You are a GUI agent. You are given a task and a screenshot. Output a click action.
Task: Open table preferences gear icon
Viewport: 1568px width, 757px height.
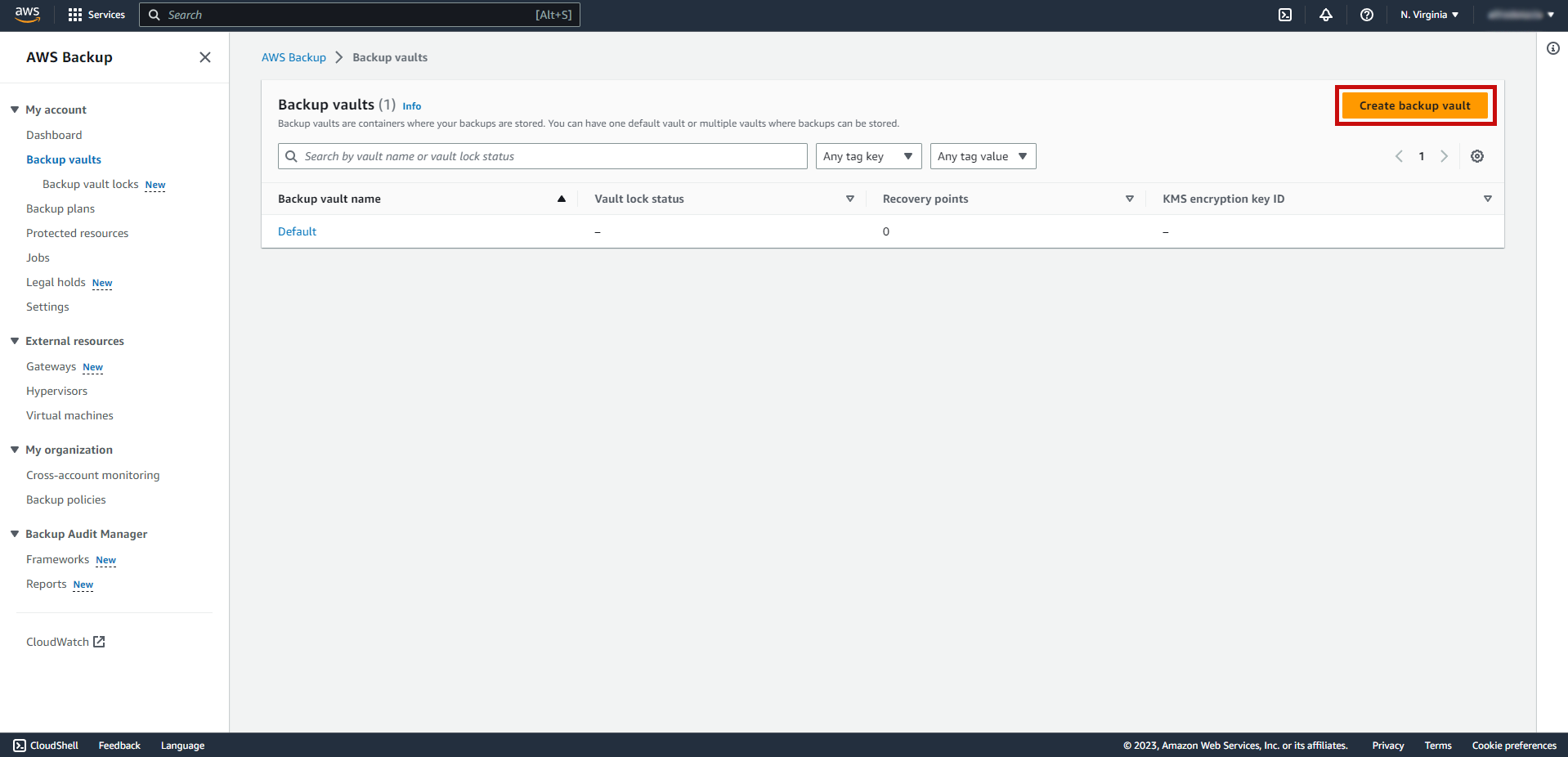(x=1477, y=156)
